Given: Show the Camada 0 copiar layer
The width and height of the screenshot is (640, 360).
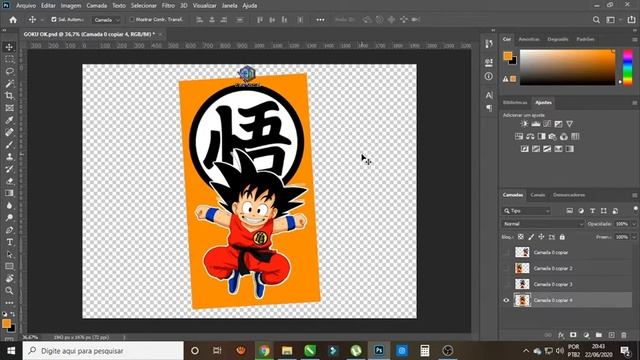Looking at the screenshot, I should pos(506,252).
